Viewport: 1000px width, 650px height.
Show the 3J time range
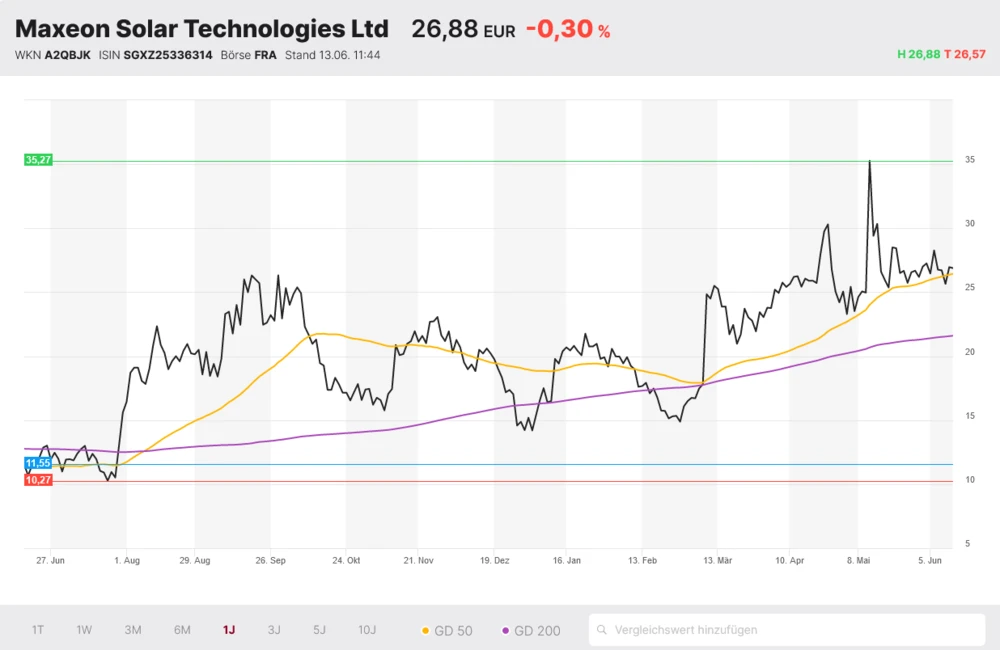coord(274,630)
